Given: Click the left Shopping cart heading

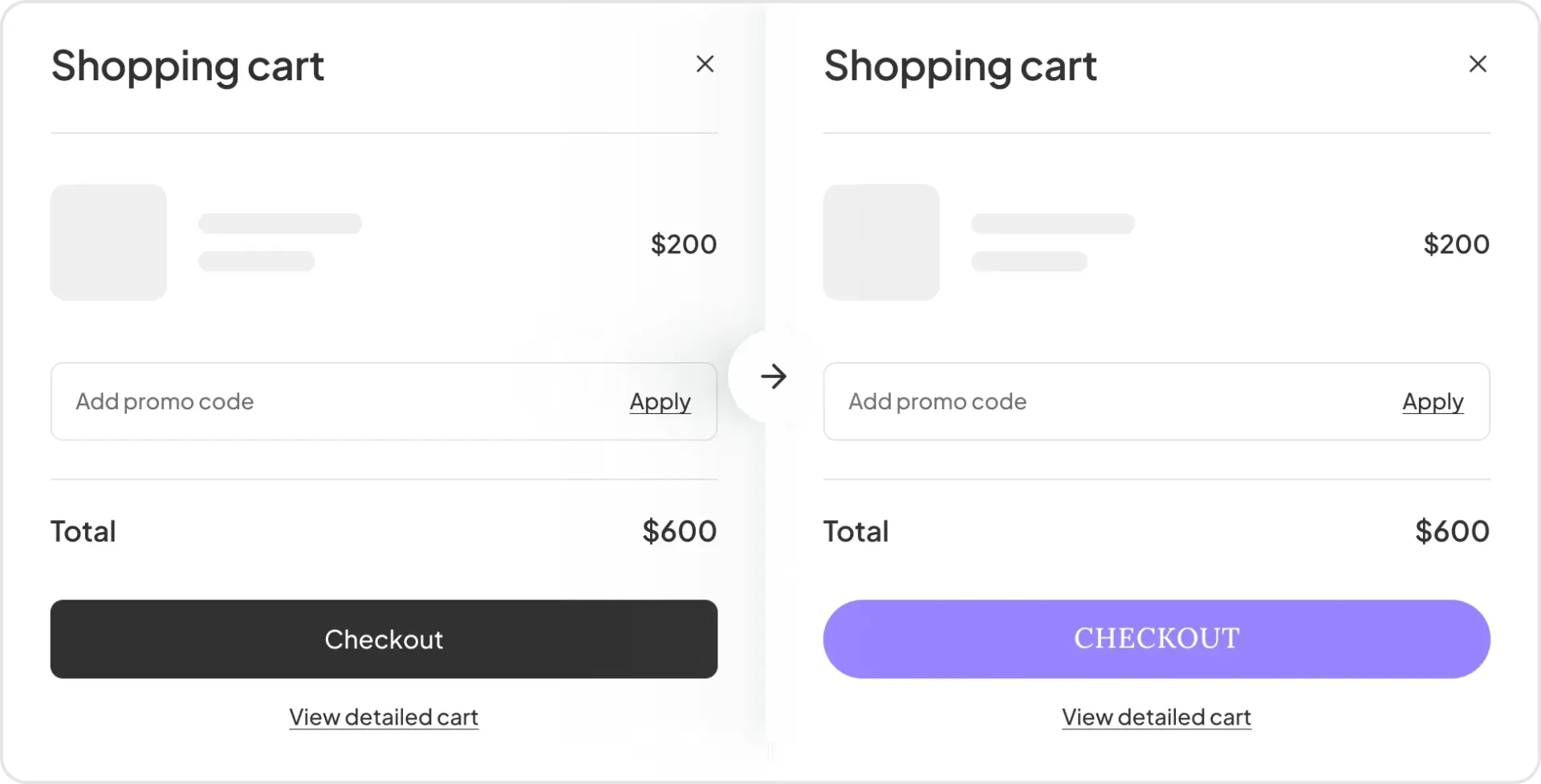Looking at the screenshot, I should 188,66.
